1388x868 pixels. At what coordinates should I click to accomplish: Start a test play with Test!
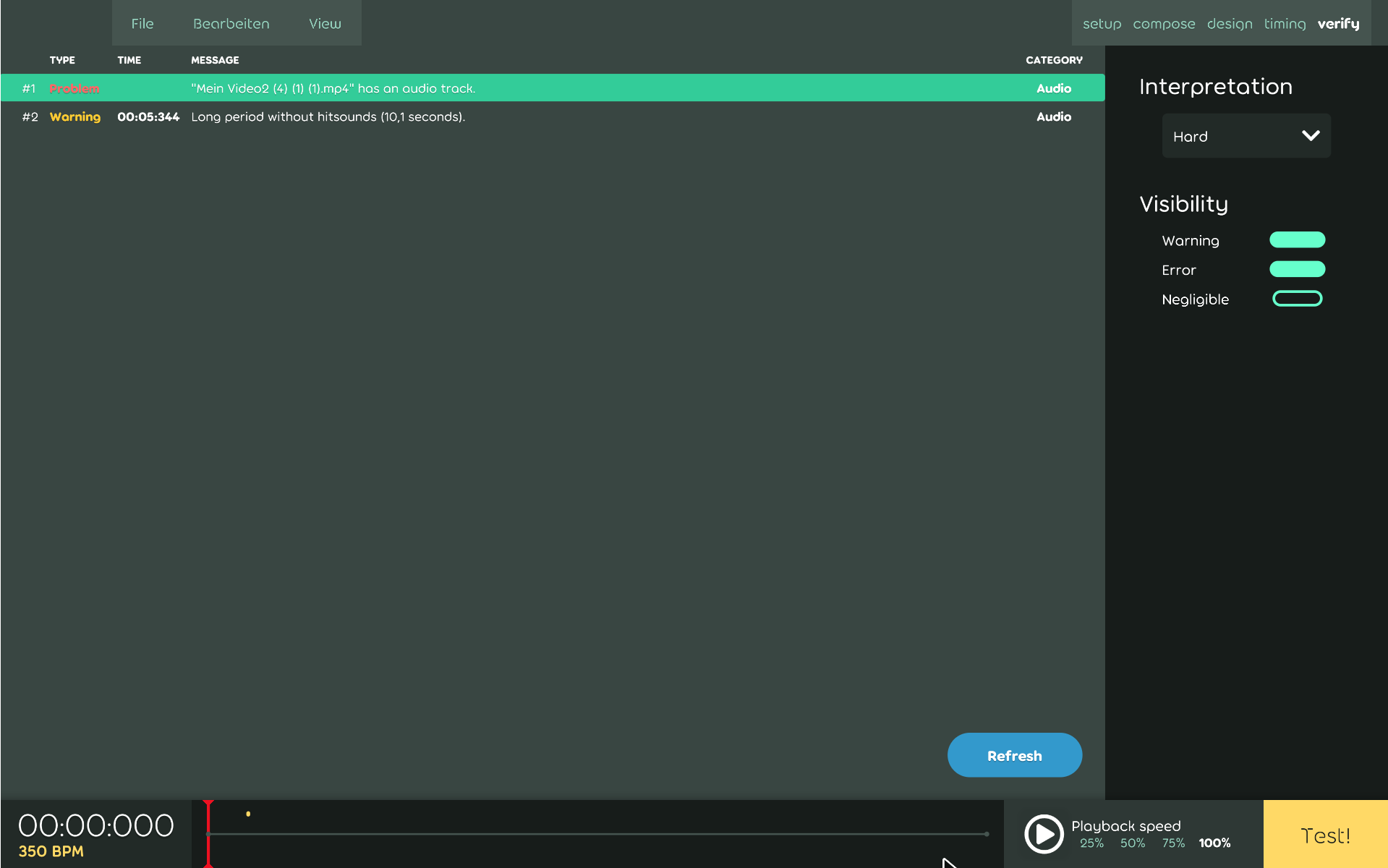coord(1325,835)
